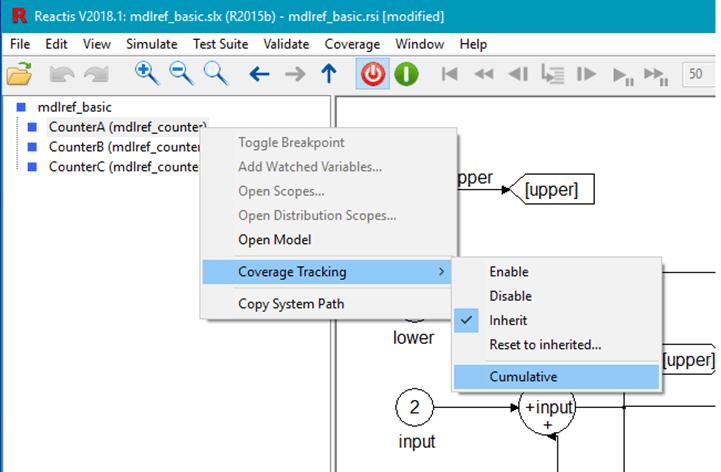
Task: Select the Cumulative submenu option
Action: pyautogui.click(x=556, y=377)
